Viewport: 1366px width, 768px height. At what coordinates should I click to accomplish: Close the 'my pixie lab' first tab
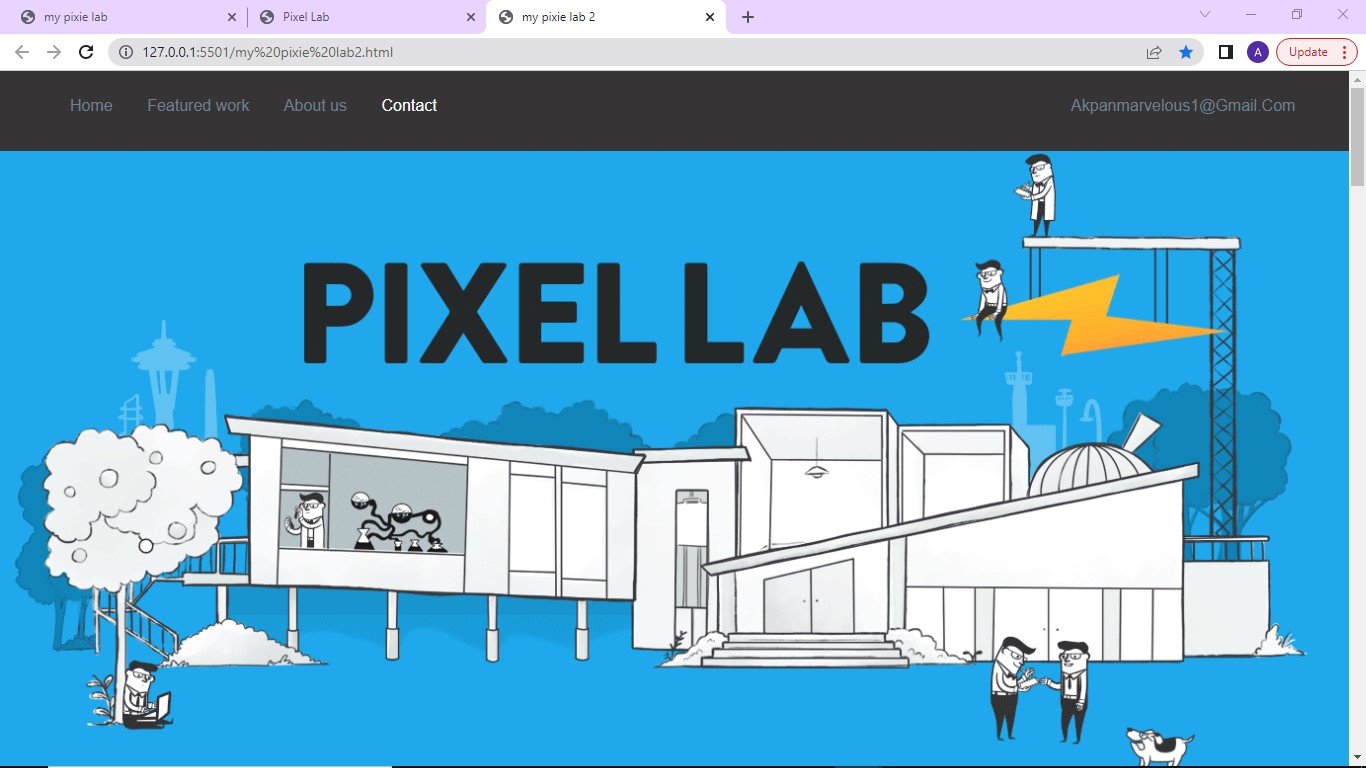coord(232,17)
